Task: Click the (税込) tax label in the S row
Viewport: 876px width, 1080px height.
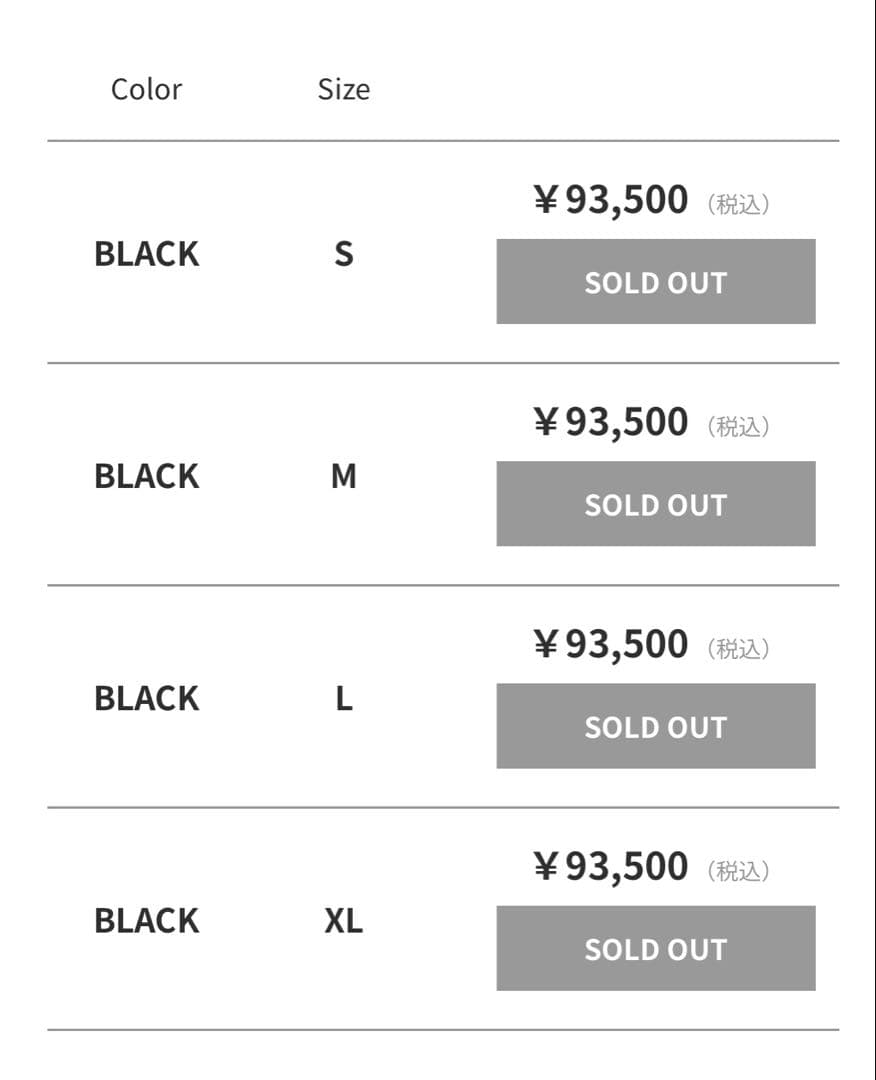Action: 738,204
